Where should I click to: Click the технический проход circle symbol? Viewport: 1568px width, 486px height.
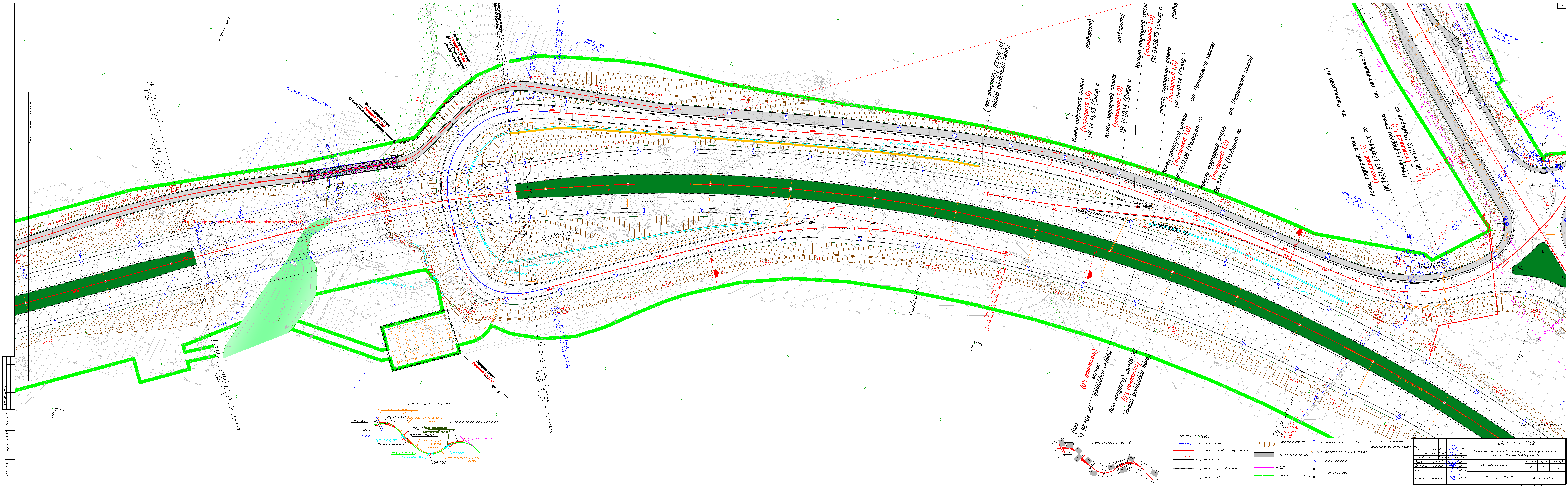(1314, 443)
